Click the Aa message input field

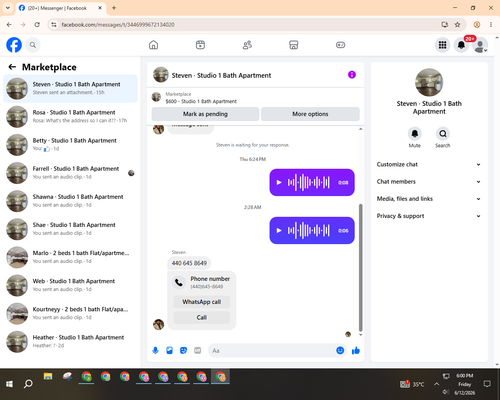[x=271, y=351]
